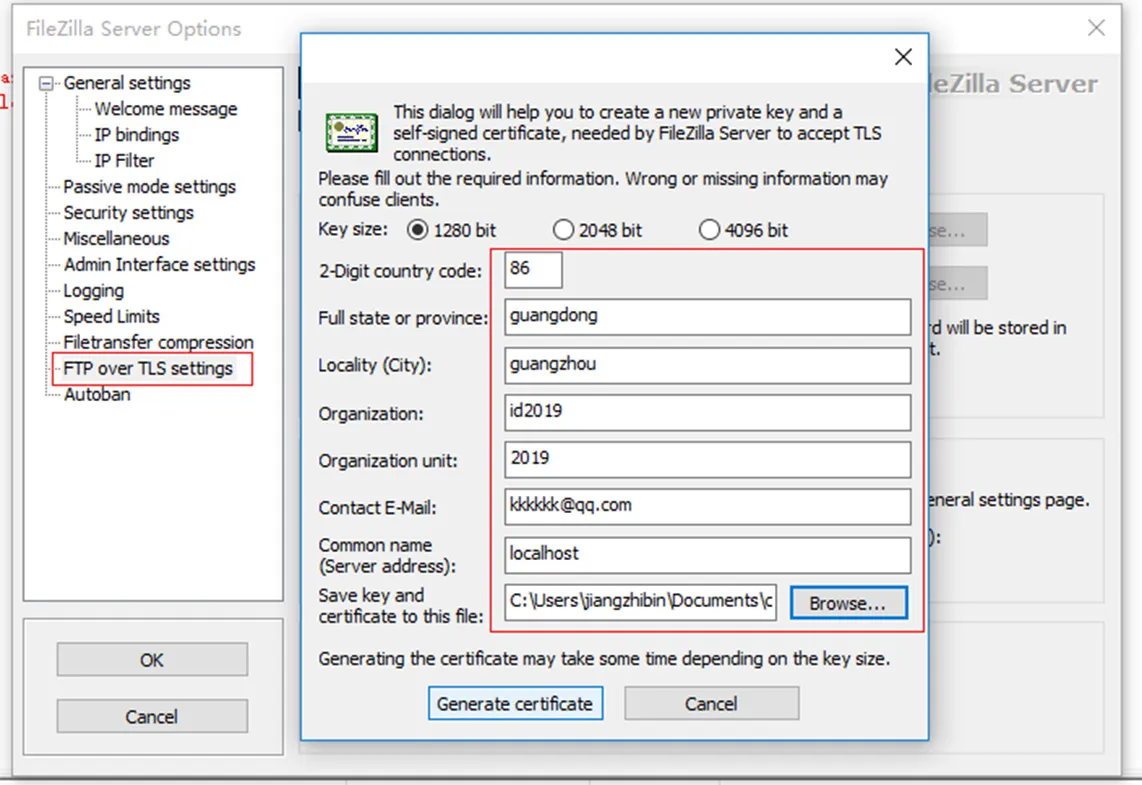Open Security settings page

128,213
